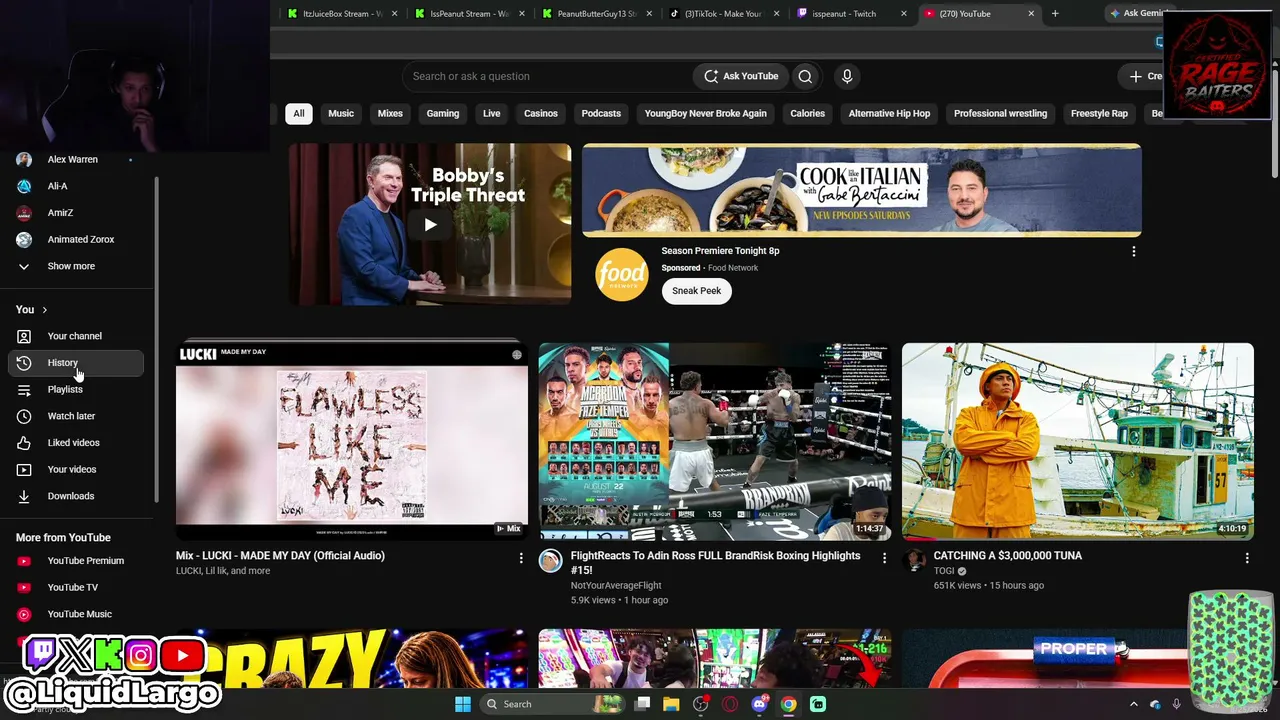Show hidden system tray icons

(1133, 704)
